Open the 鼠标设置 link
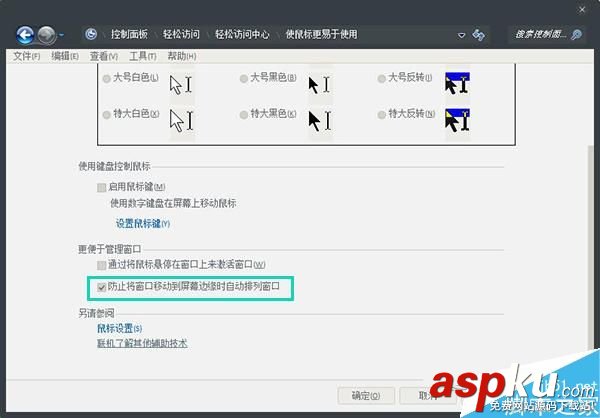Viewport: 600px width, 418px height. coord(119,328)
